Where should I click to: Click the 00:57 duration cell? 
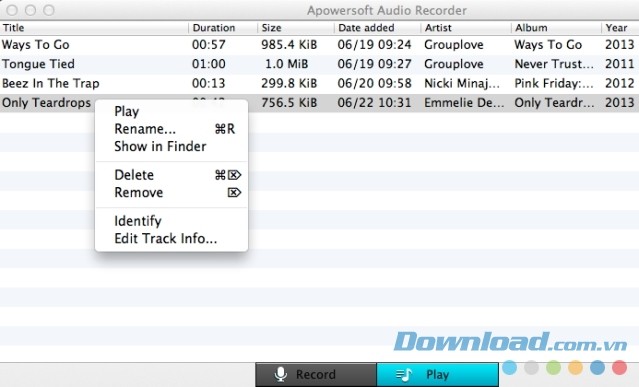pos(209,44)
